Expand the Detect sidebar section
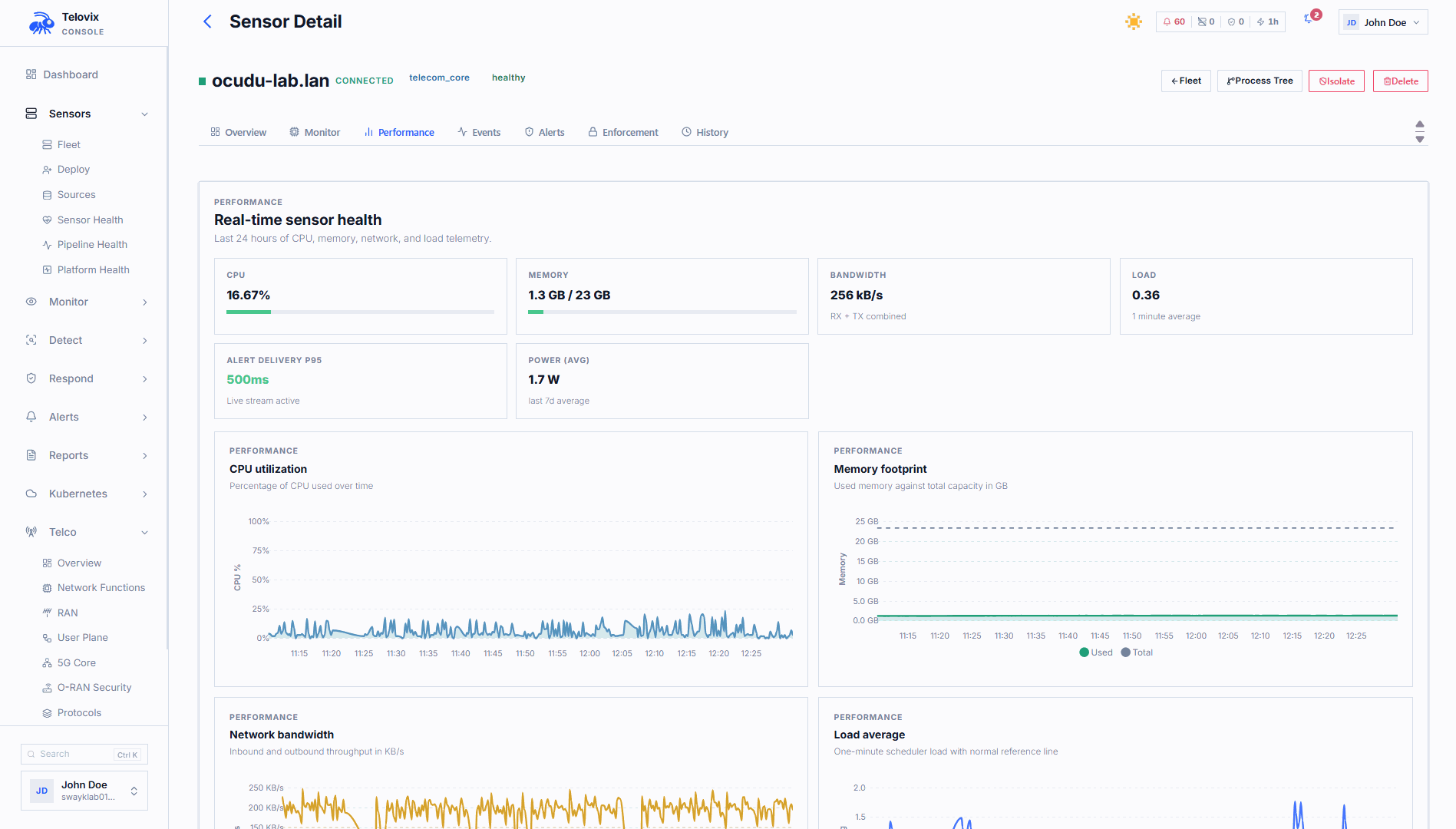This screenshot has height=829, width=1456. 86,340
